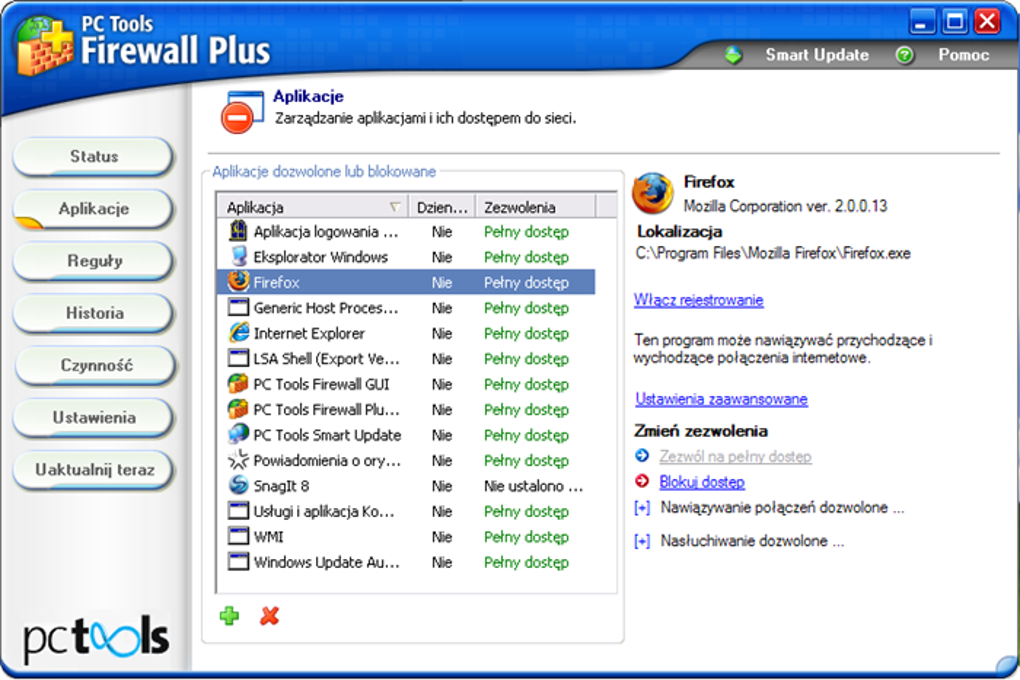Image resolution: width=1020 pixels, height=680 pixels.
Task: Click Pełny dostęp in the WMI row
Action: tap(526, 537)
